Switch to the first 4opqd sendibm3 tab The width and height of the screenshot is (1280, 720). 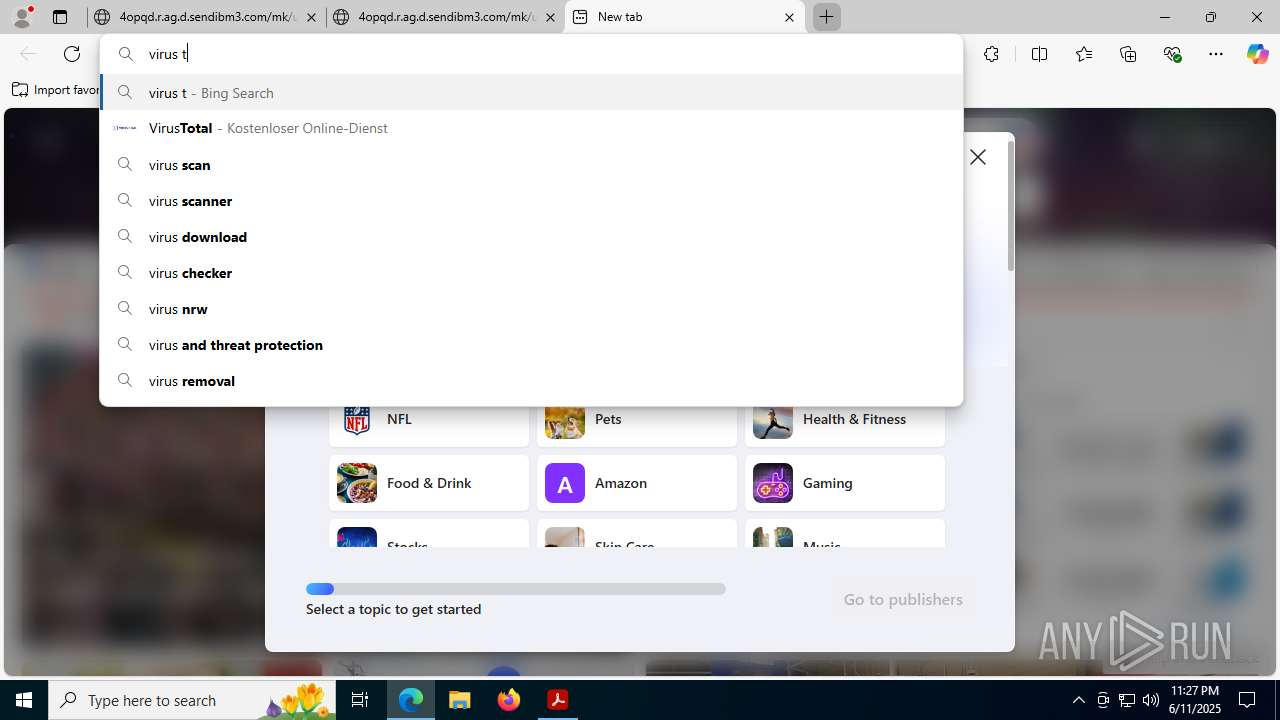pos(206,17)
